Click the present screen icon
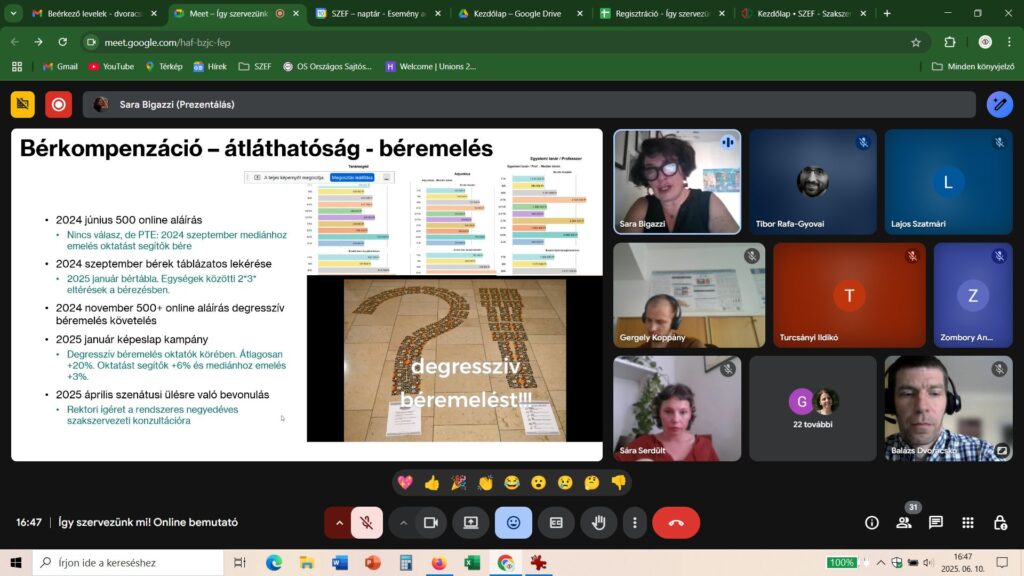 click(470, 522)
